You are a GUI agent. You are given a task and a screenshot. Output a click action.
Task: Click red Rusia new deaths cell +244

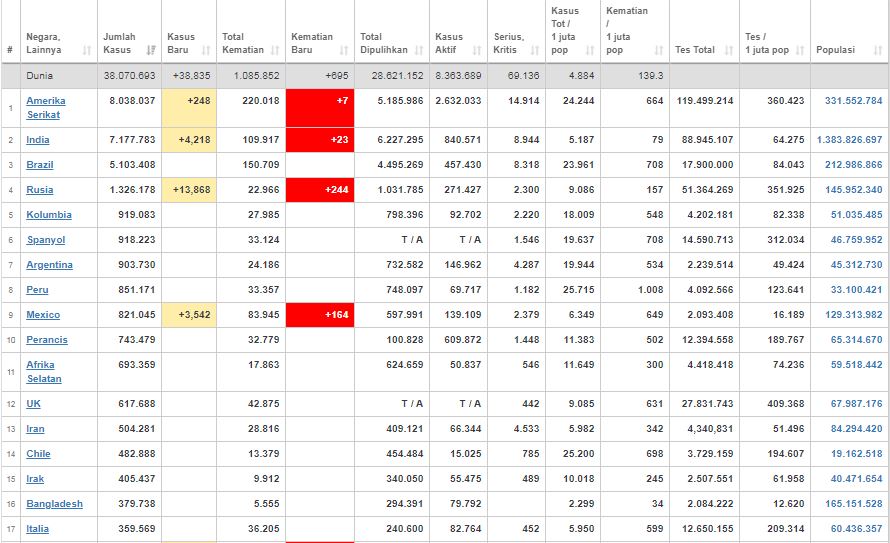click(x=320, y=190)
